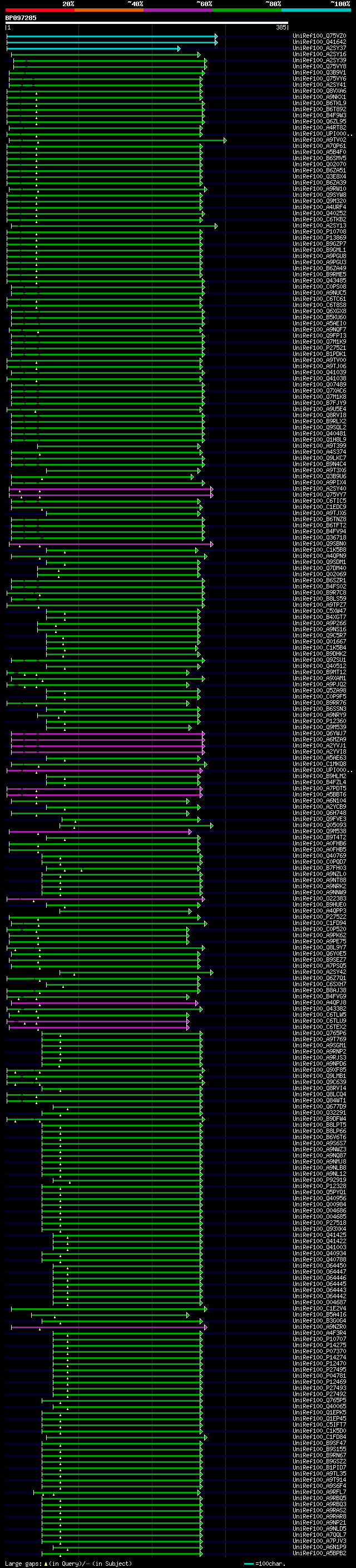Click the query name BP097285
This screenshot has height=1568, width=356.
click(21, 18)
